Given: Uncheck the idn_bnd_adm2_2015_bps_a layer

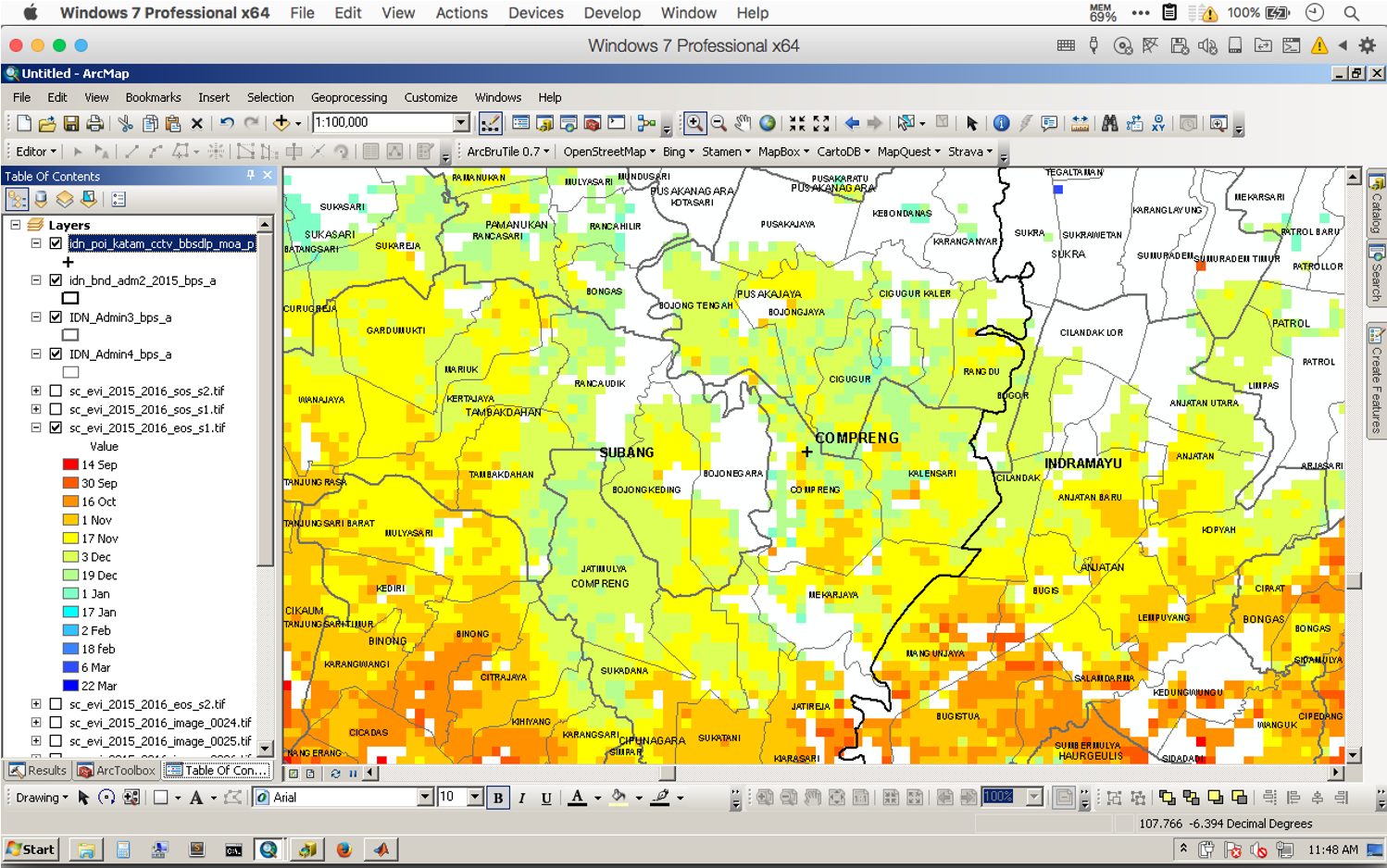Looking at the screenshot, I should pyautogui.click(x=56, y=280).
